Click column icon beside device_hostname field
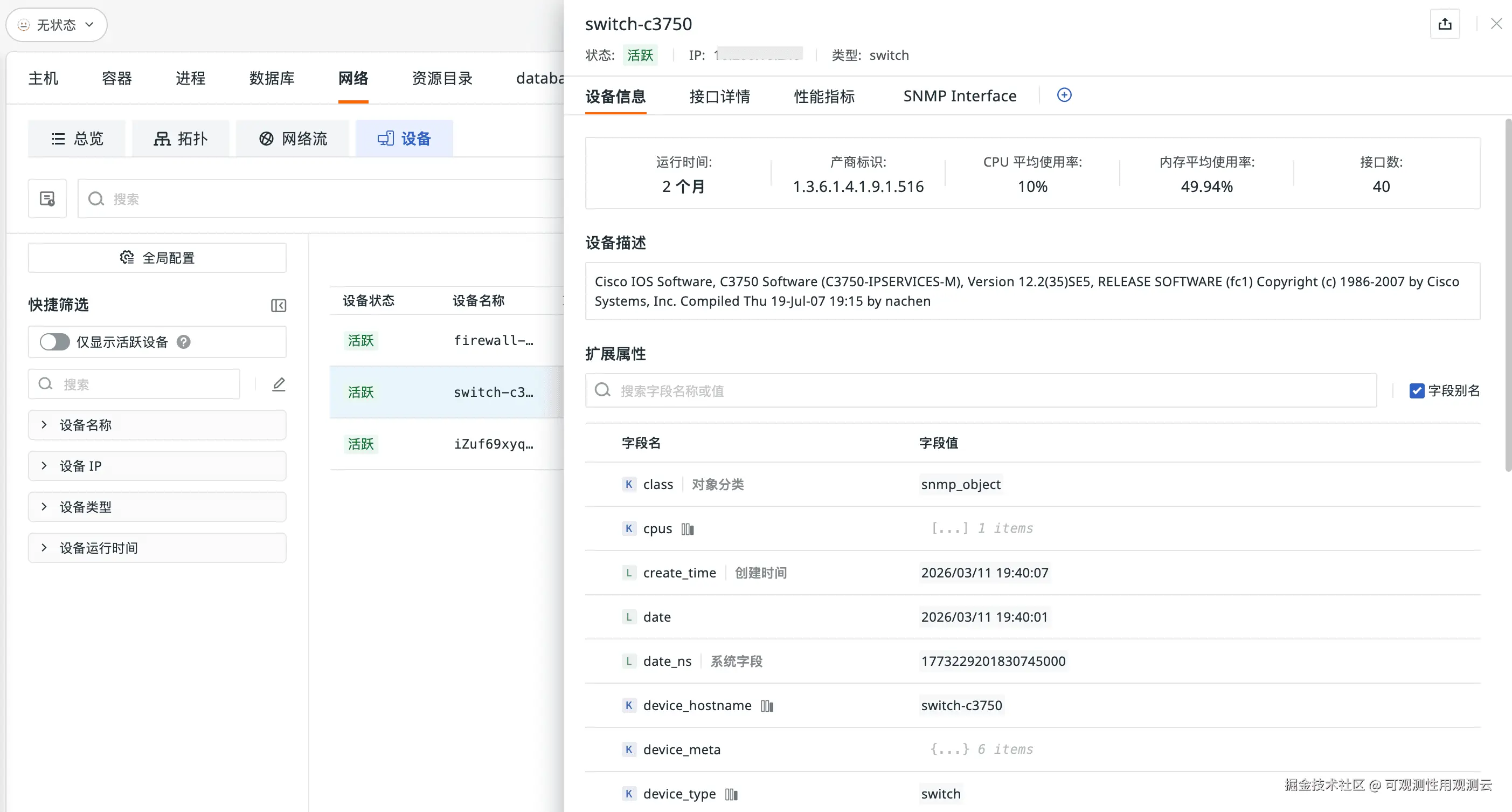This screenshot has height=812, width=1512. (x=767, y=706)
